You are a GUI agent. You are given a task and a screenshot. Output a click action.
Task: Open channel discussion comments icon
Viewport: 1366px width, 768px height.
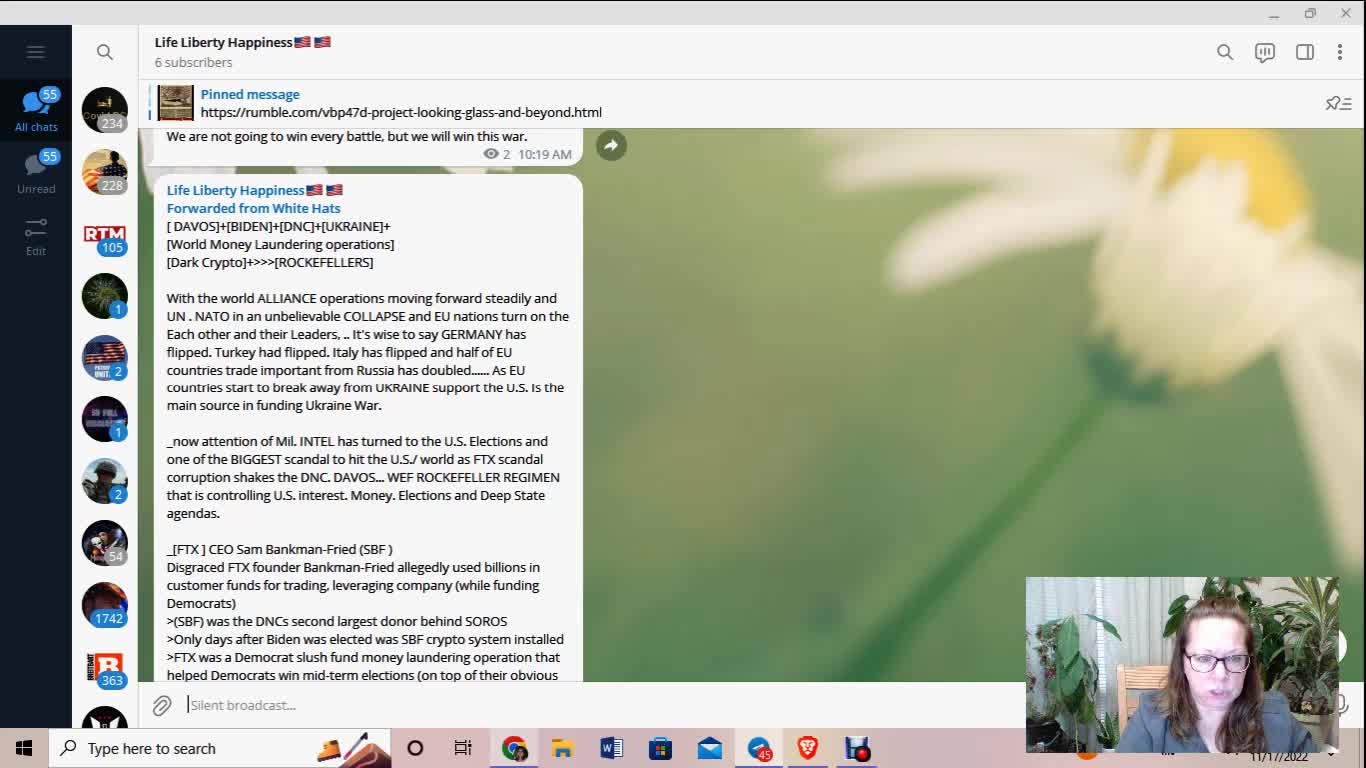point(1265,52)
